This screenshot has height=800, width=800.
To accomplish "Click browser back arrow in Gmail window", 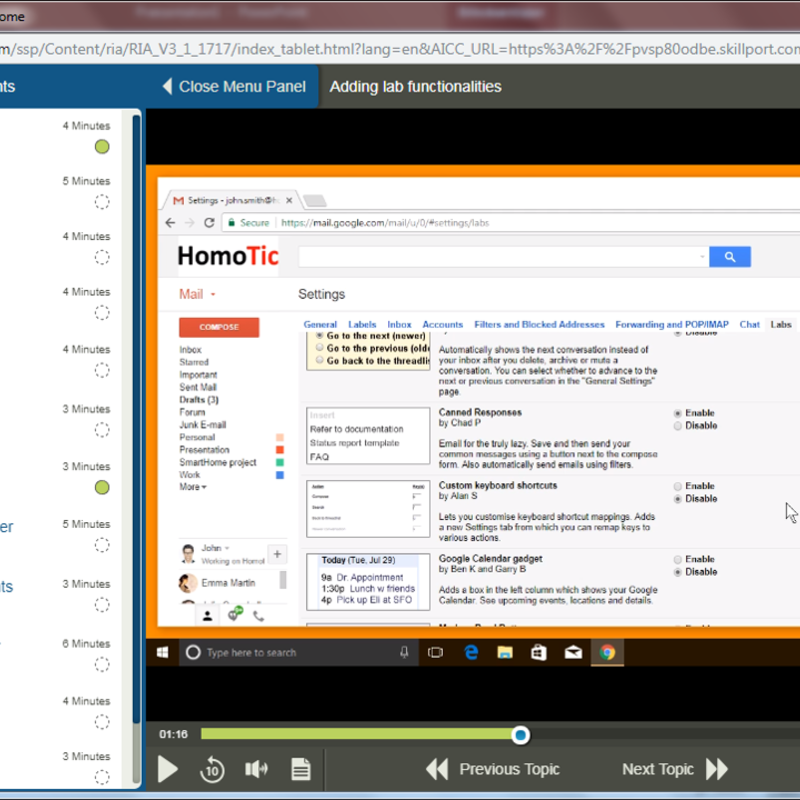I will click(170, 222).
